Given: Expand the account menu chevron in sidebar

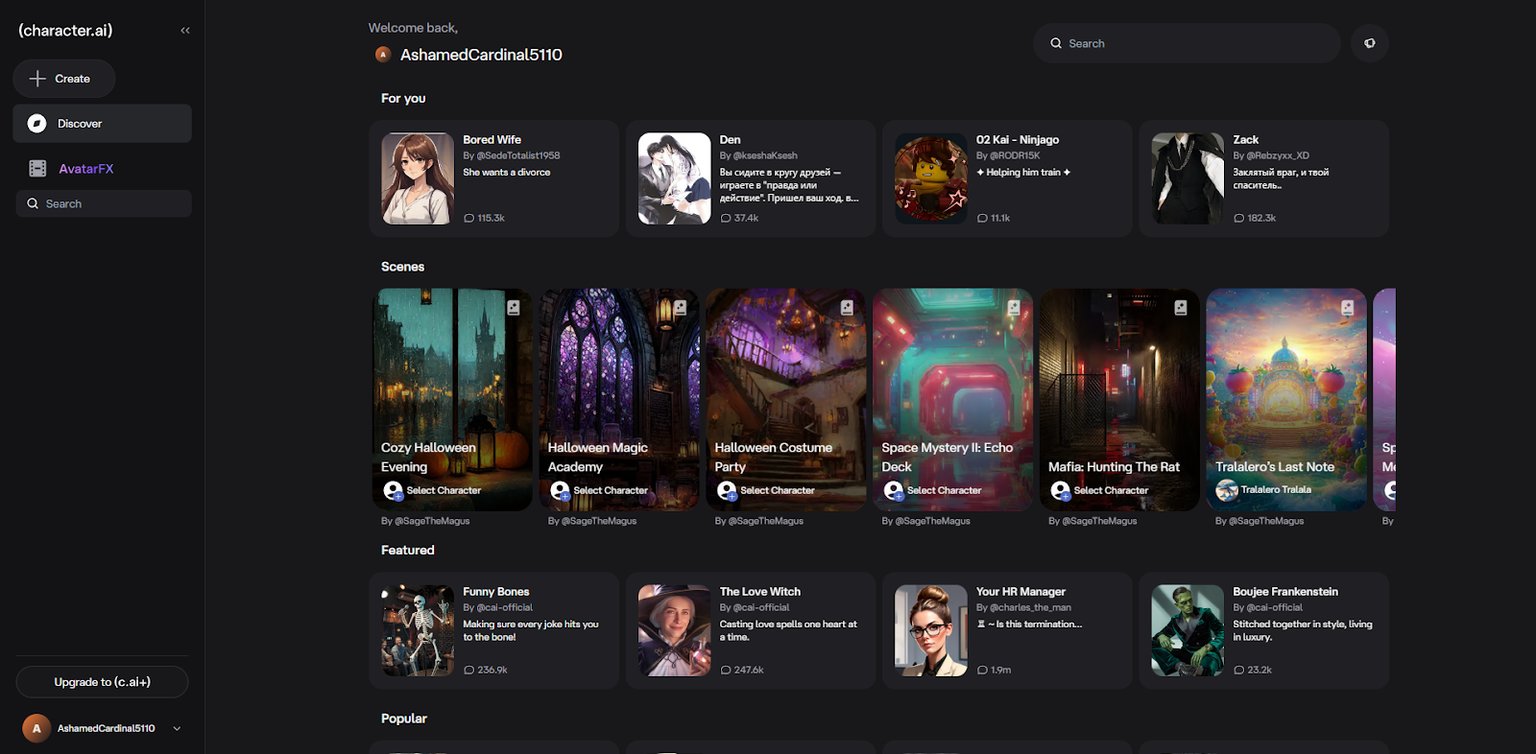Looking at the screenshot, I should [x=177, y=729].
